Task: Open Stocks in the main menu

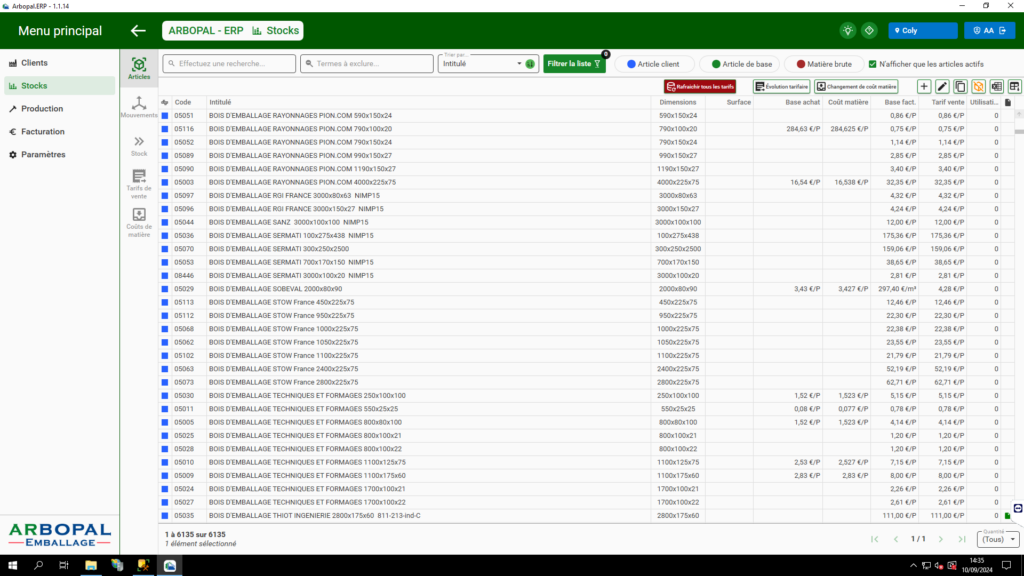Action: pos(59,86)
